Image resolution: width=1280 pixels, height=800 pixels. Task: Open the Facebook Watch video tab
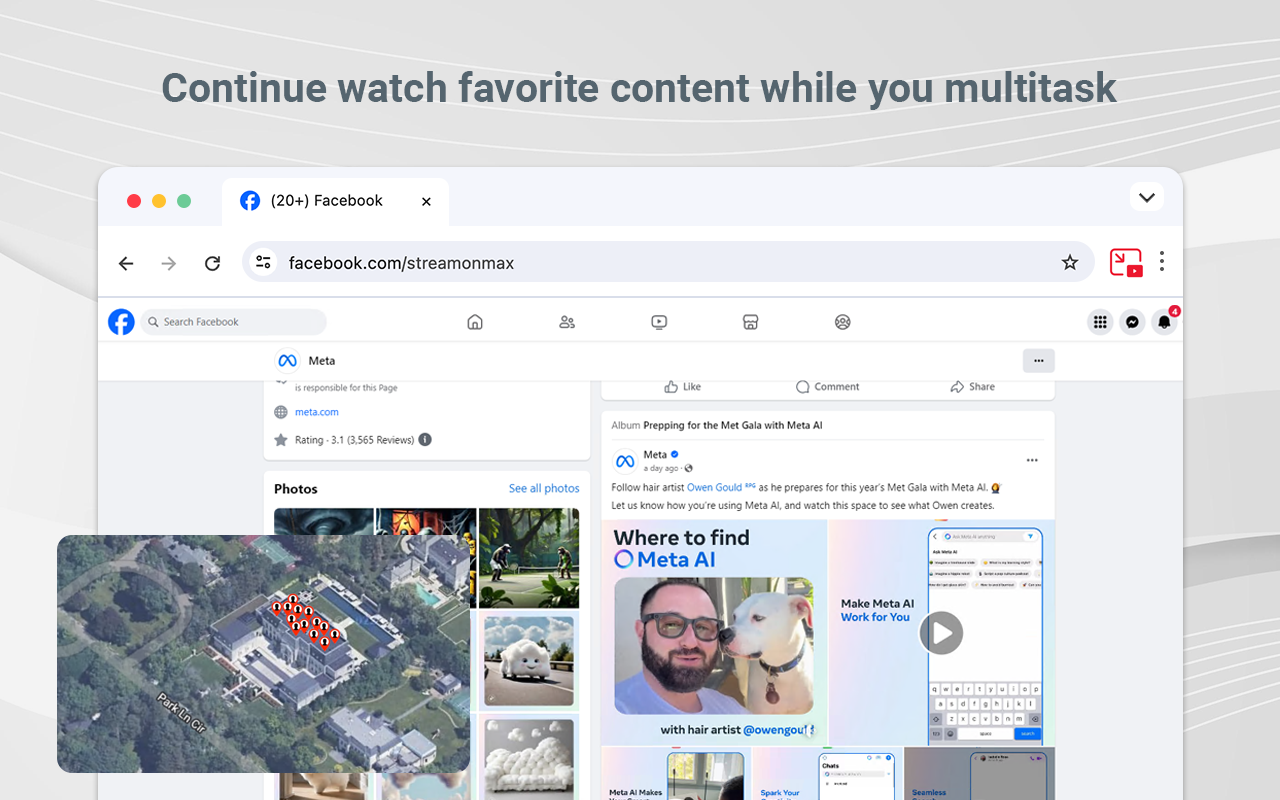[x=659, y=322]
